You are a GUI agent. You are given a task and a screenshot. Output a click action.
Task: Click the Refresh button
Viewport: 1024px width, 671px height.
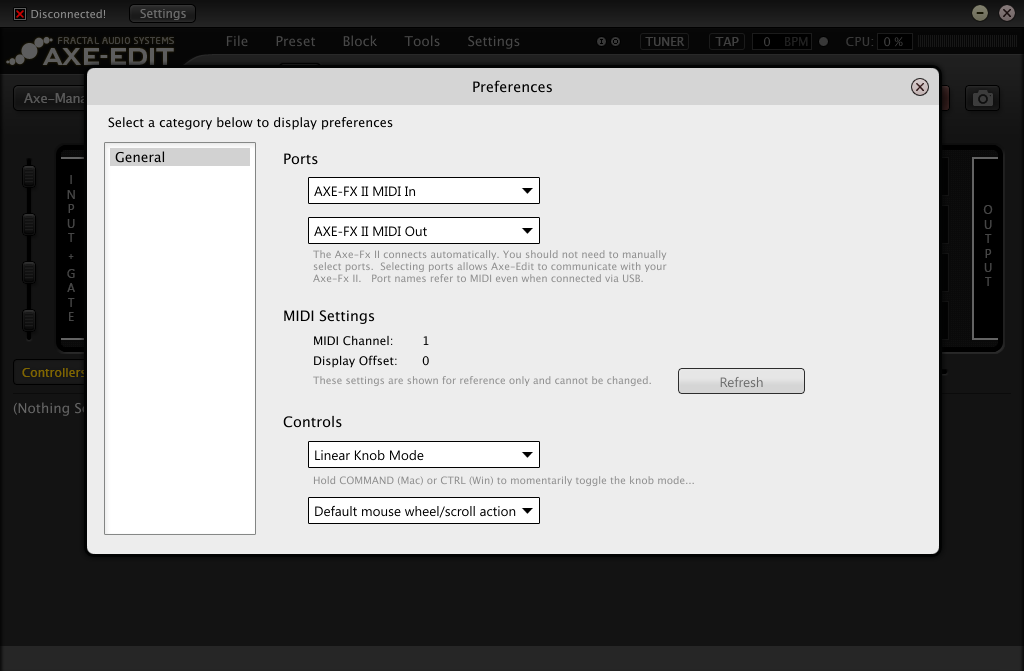(x=741, y=382)
